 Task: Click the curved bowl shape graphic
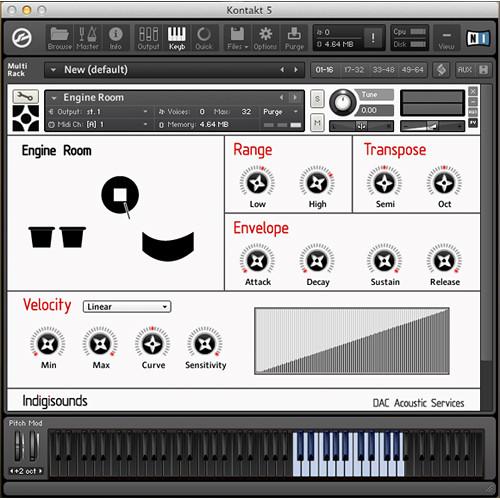[168, 247]
